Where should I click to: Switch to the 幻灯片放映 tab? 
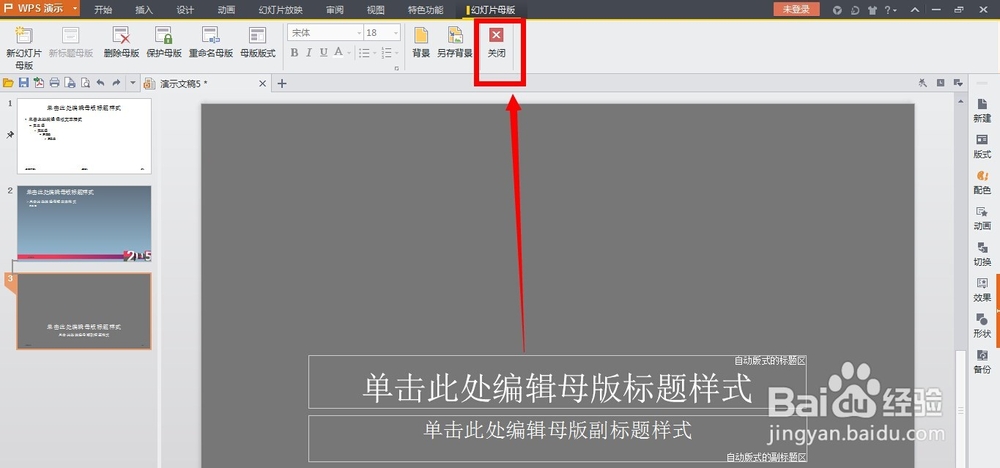pos(281,10)
